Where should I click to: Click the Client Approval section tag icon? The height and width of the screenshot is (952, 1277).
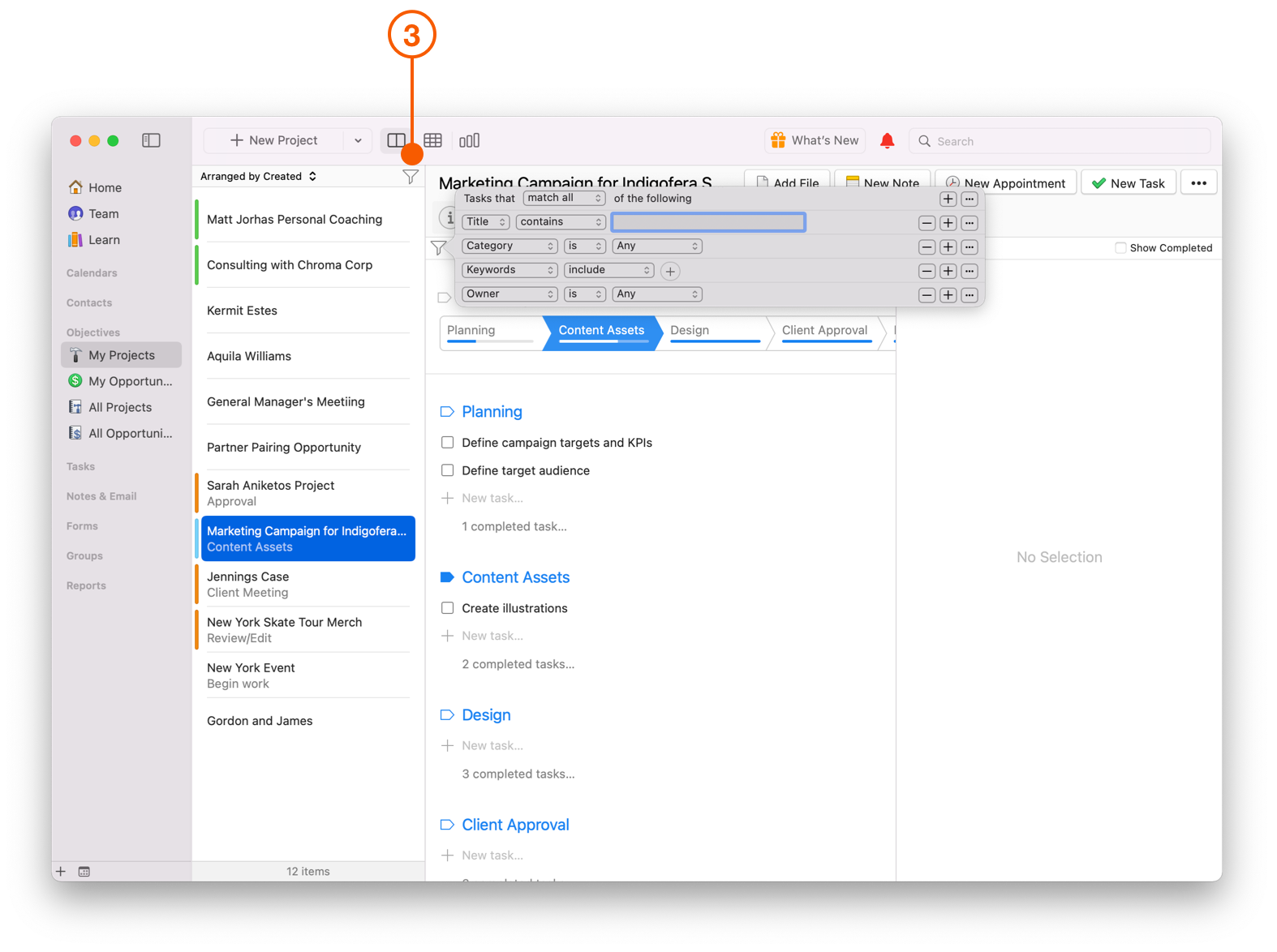pyautogui.click(x=447, y=825)
